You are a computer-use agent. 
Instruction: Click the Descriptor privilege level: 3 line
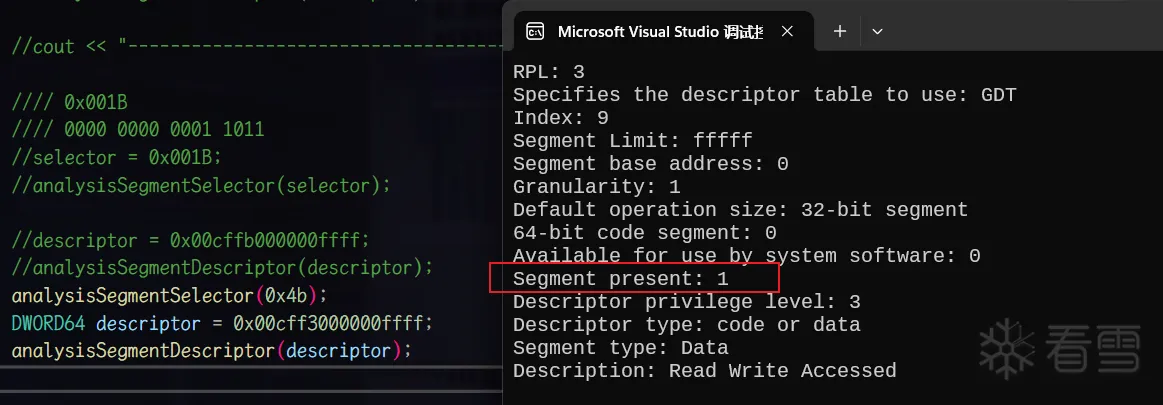[x=686, y=301]
